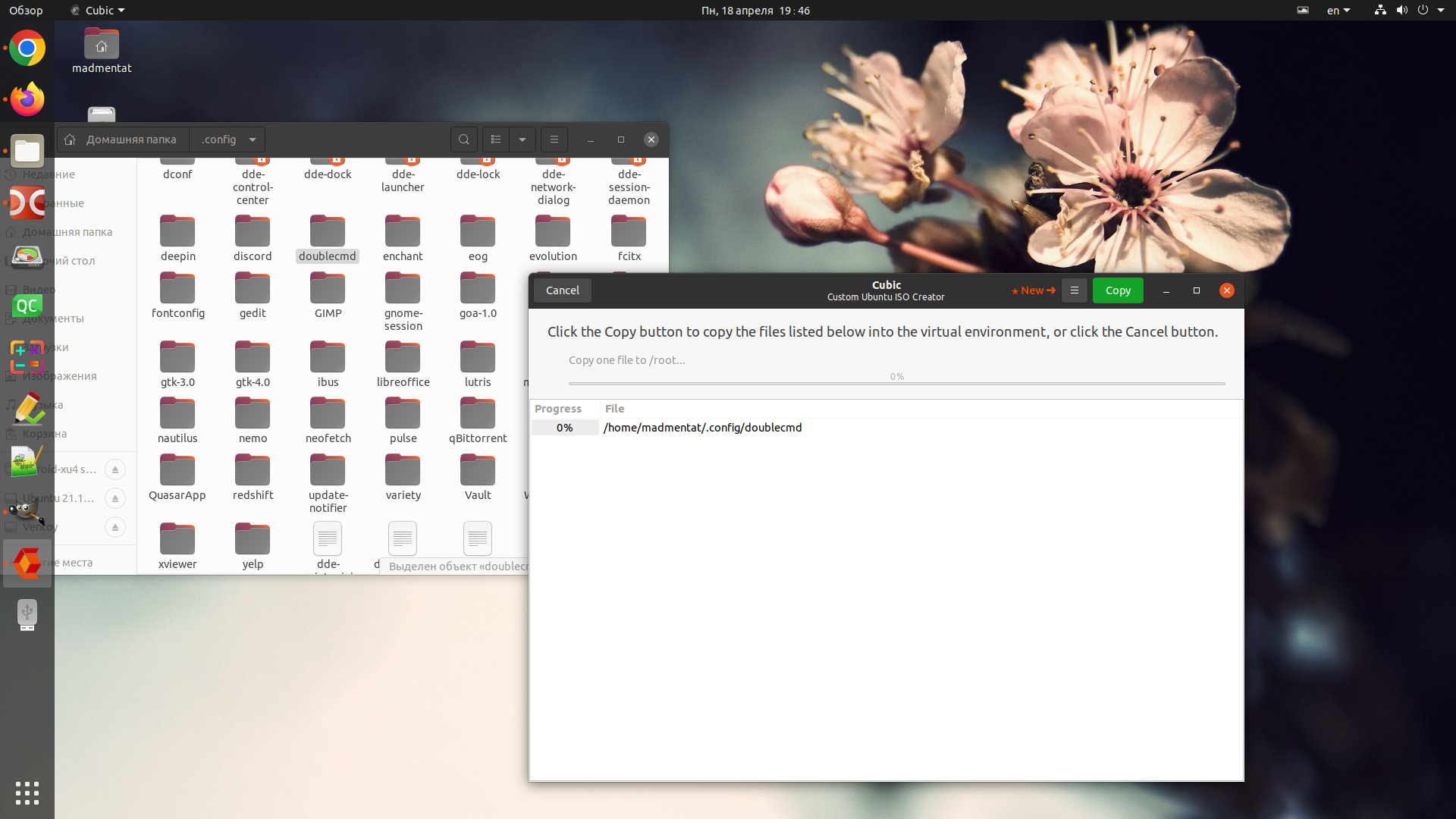The image size is (1456, 819).
Task: Open the QC application in dock
Action: coord(27,306)
